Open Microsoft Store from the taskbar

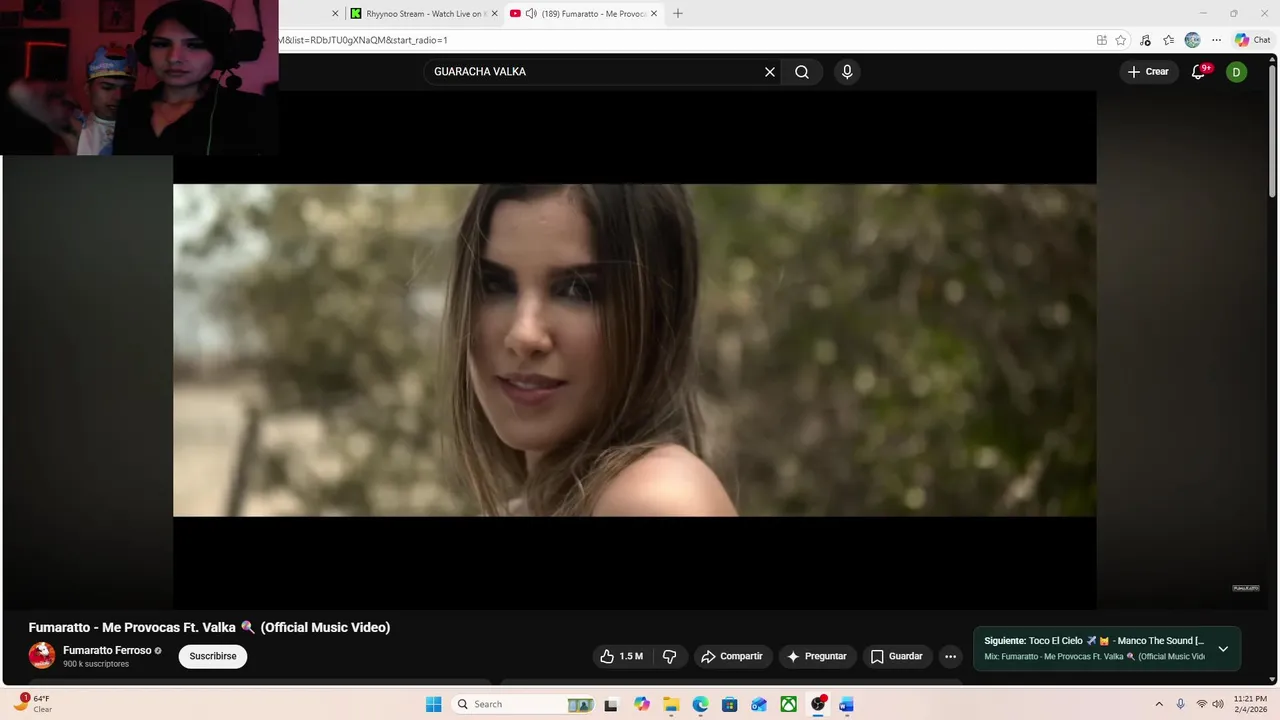tap(730, 704)
